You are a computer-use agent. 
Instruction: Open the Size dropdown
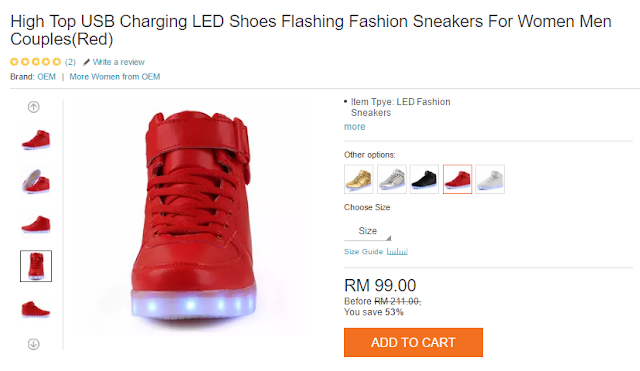368,231
